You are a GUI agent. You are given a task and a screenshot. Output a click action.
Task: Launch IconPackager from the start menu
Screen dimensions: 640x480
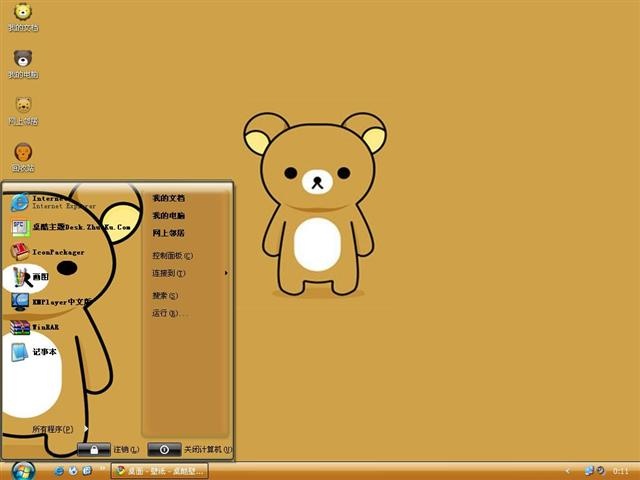47,252
